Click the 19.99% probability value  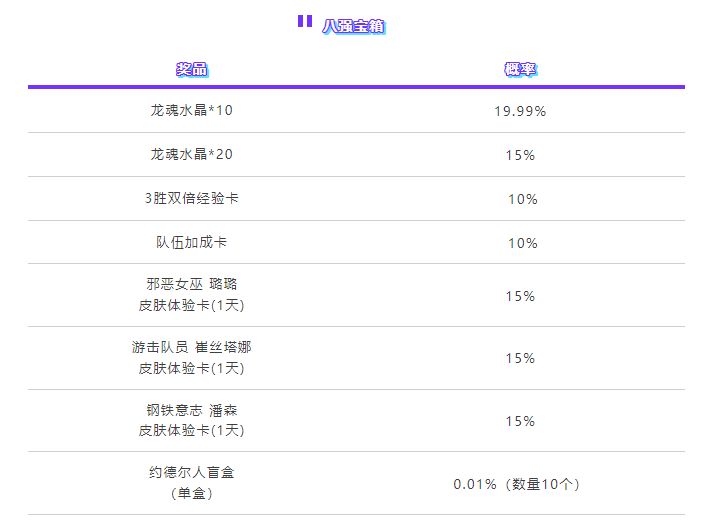520,111
